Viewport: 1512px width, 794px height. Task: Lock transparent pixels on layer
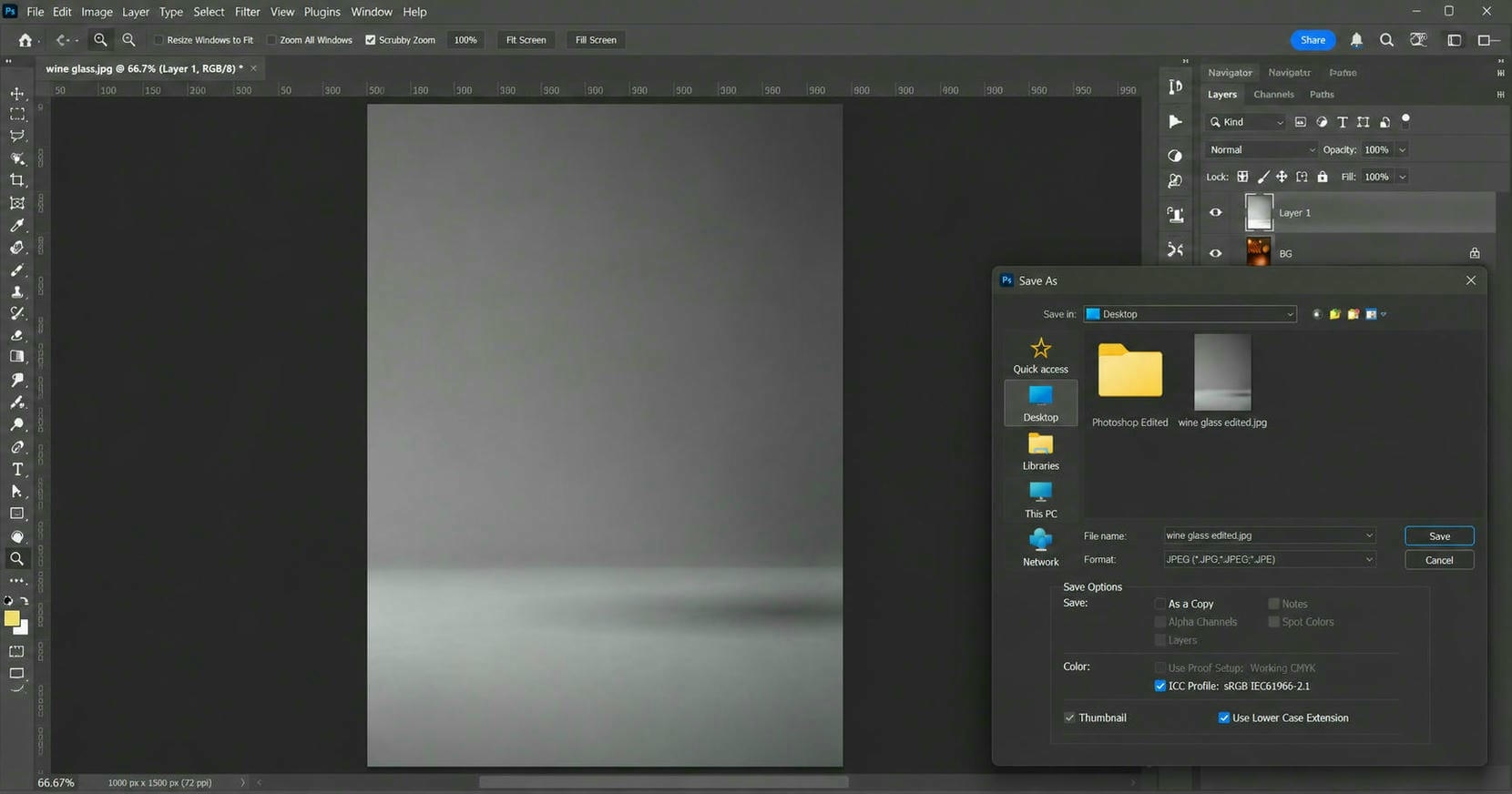pyautogui.click(x=1242, y=177)
